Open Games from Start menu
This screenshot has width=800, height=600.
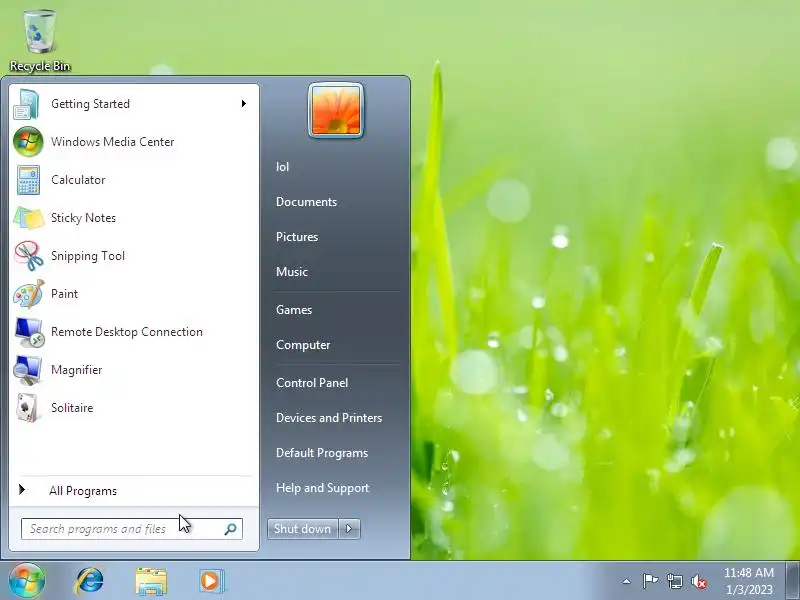(x=293, y=310)
